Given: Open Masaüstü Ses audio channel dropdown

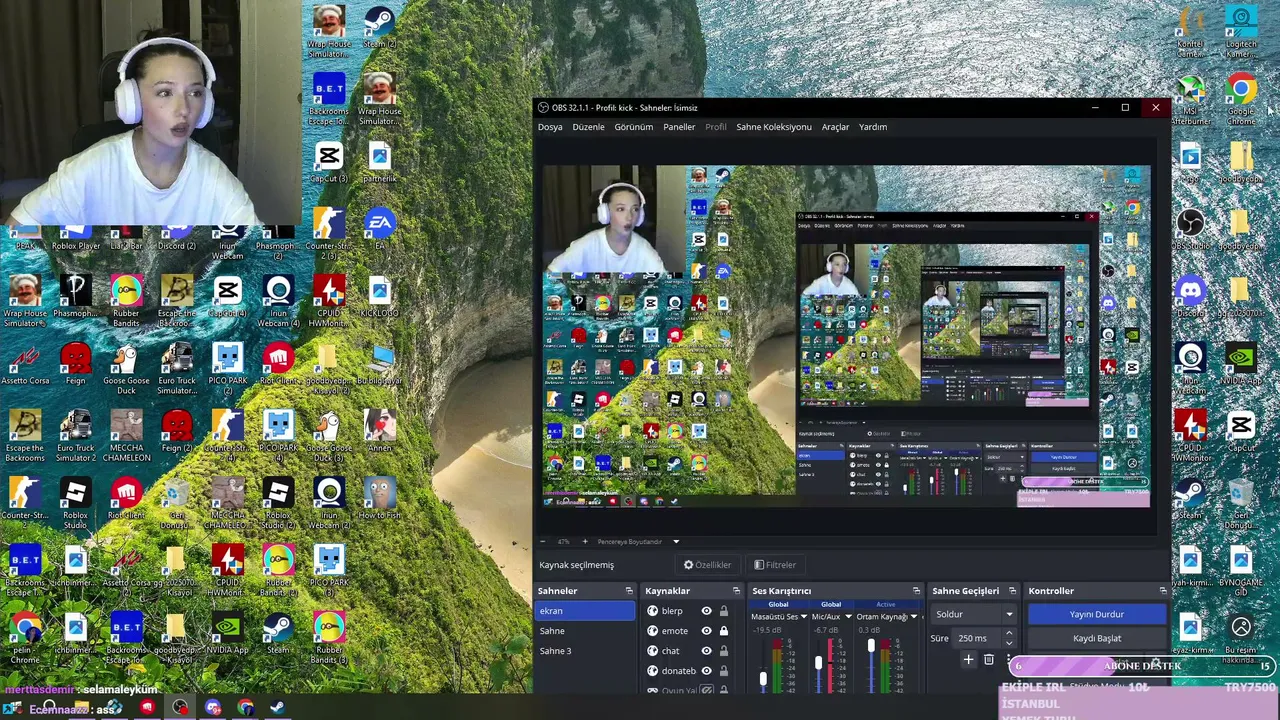Looking at the screenshot, I should [804, 617].
